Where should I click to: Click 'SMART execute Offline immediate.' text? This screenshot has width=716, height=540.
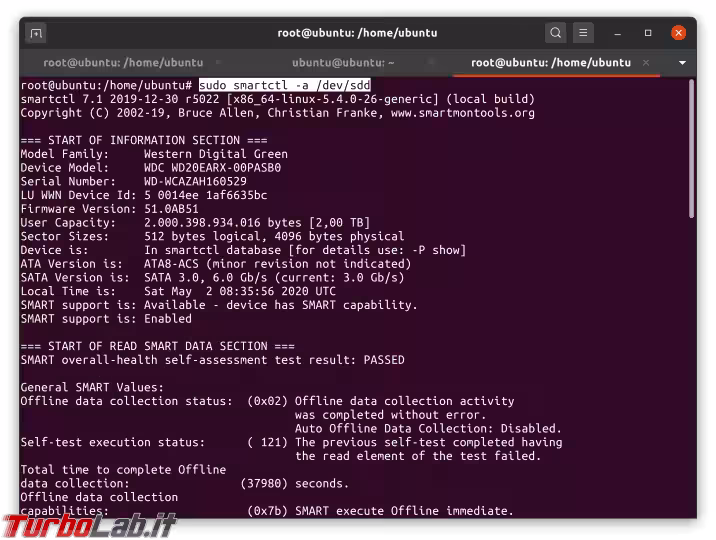(x=404, y=510)
